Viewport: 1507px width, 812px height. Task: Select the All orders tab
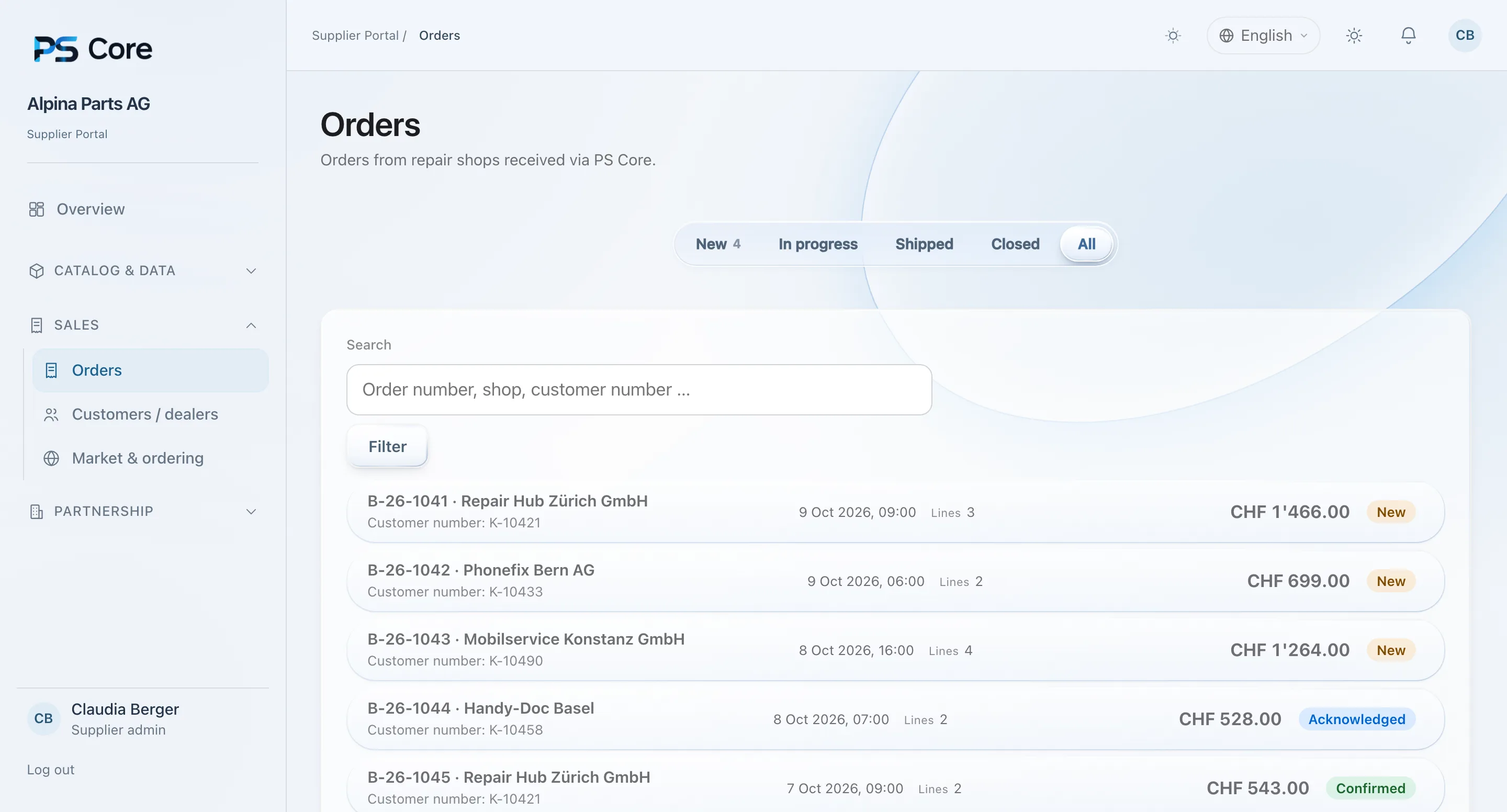pos(1086,244)
